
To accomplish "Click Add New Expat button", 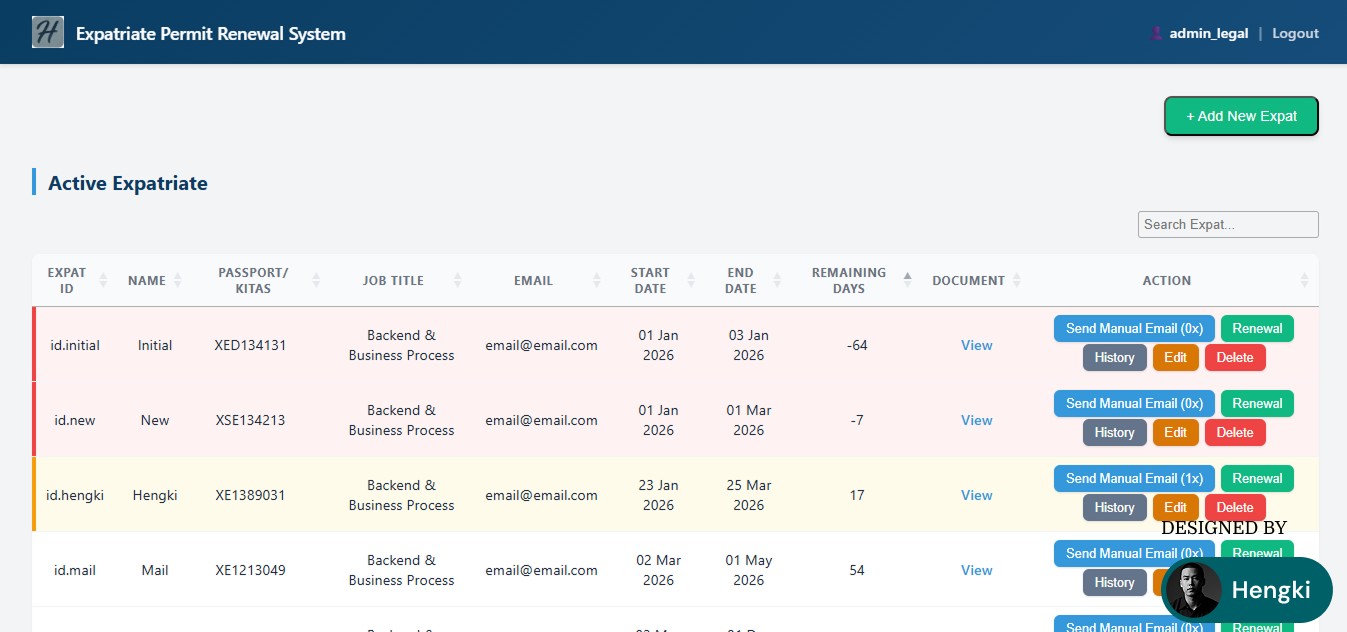I will [x=1241, y=115].
